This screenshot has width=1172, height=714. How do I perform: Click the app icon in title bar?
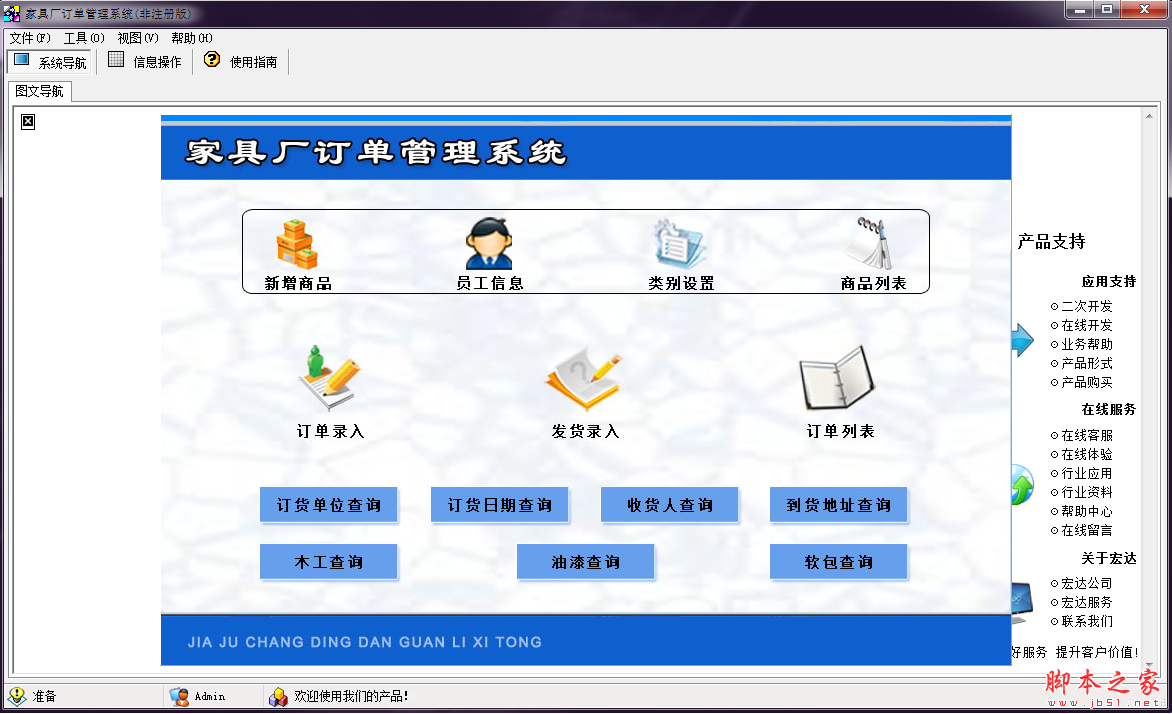12,13
